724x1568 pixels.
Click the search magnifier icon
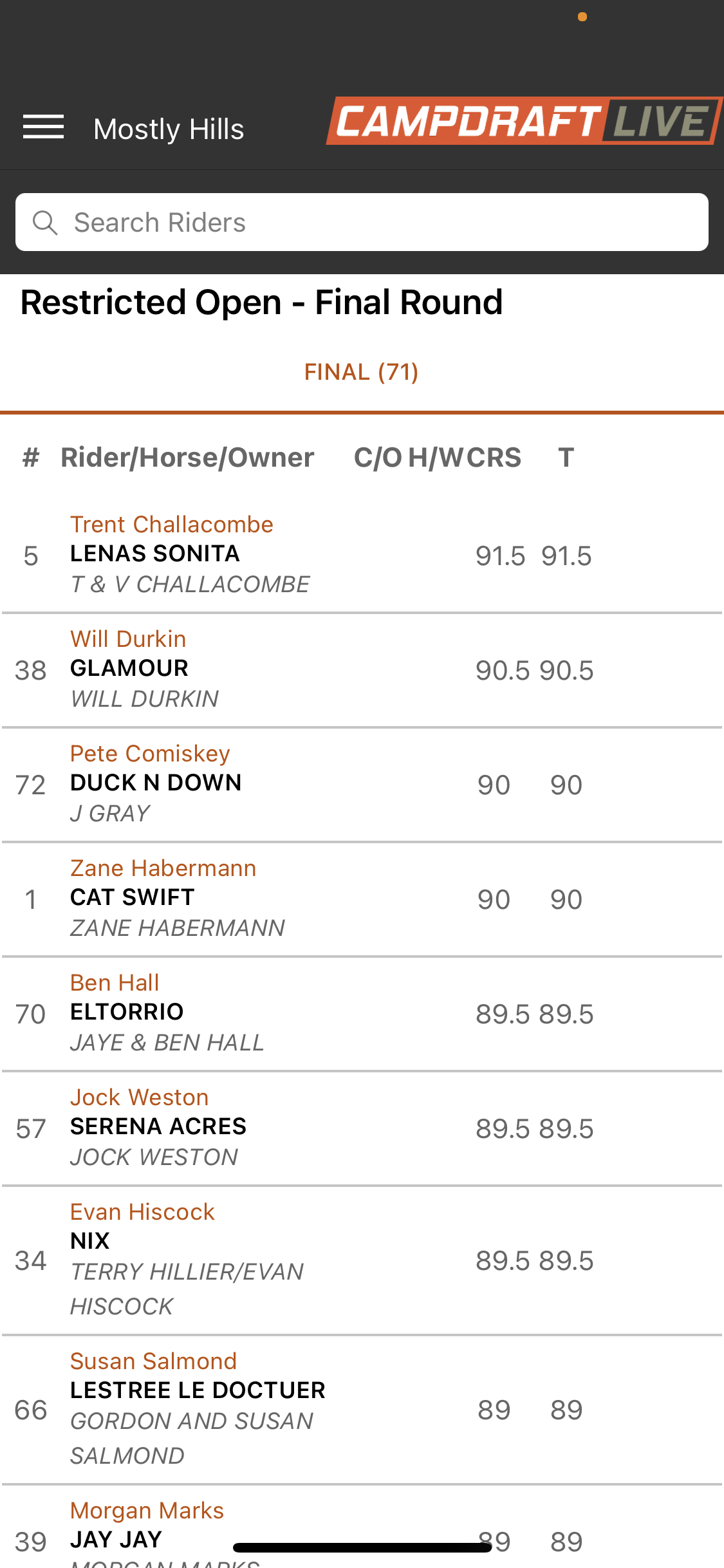pyautogui.click(x=45, y=223)
